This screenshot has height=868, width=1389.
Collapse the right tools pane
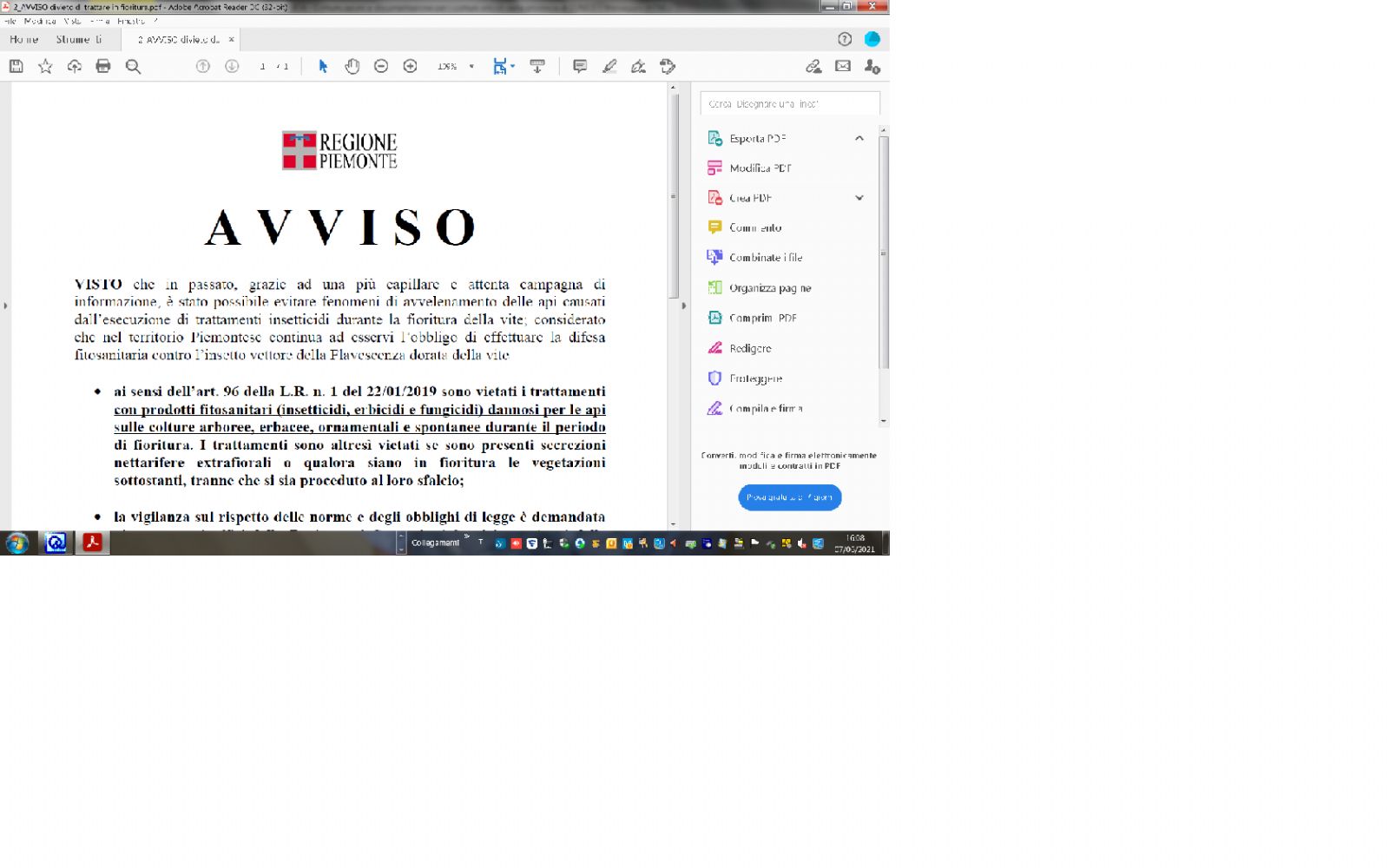683,306
